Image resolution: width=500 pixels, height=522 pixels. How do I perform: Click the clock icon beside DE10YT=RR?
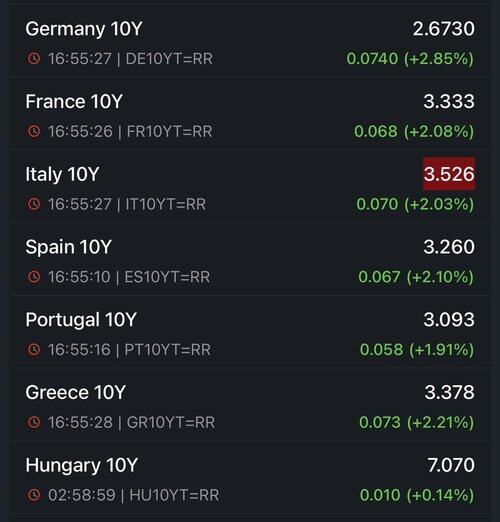[x=34, y=58]
